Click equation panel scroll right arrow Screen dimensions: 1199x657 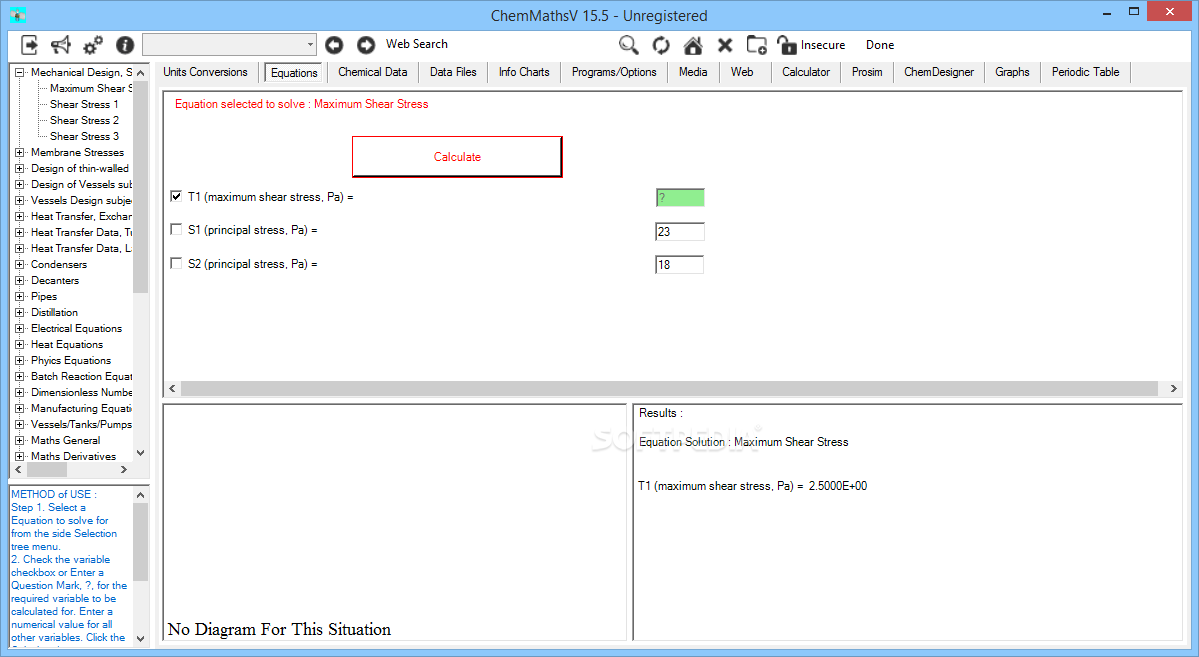[x=1174, y=389]
